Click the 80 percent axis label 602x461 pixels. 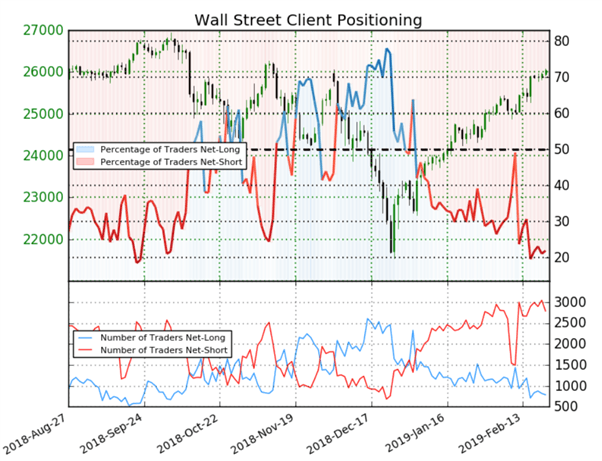click(x=562, y=41)
